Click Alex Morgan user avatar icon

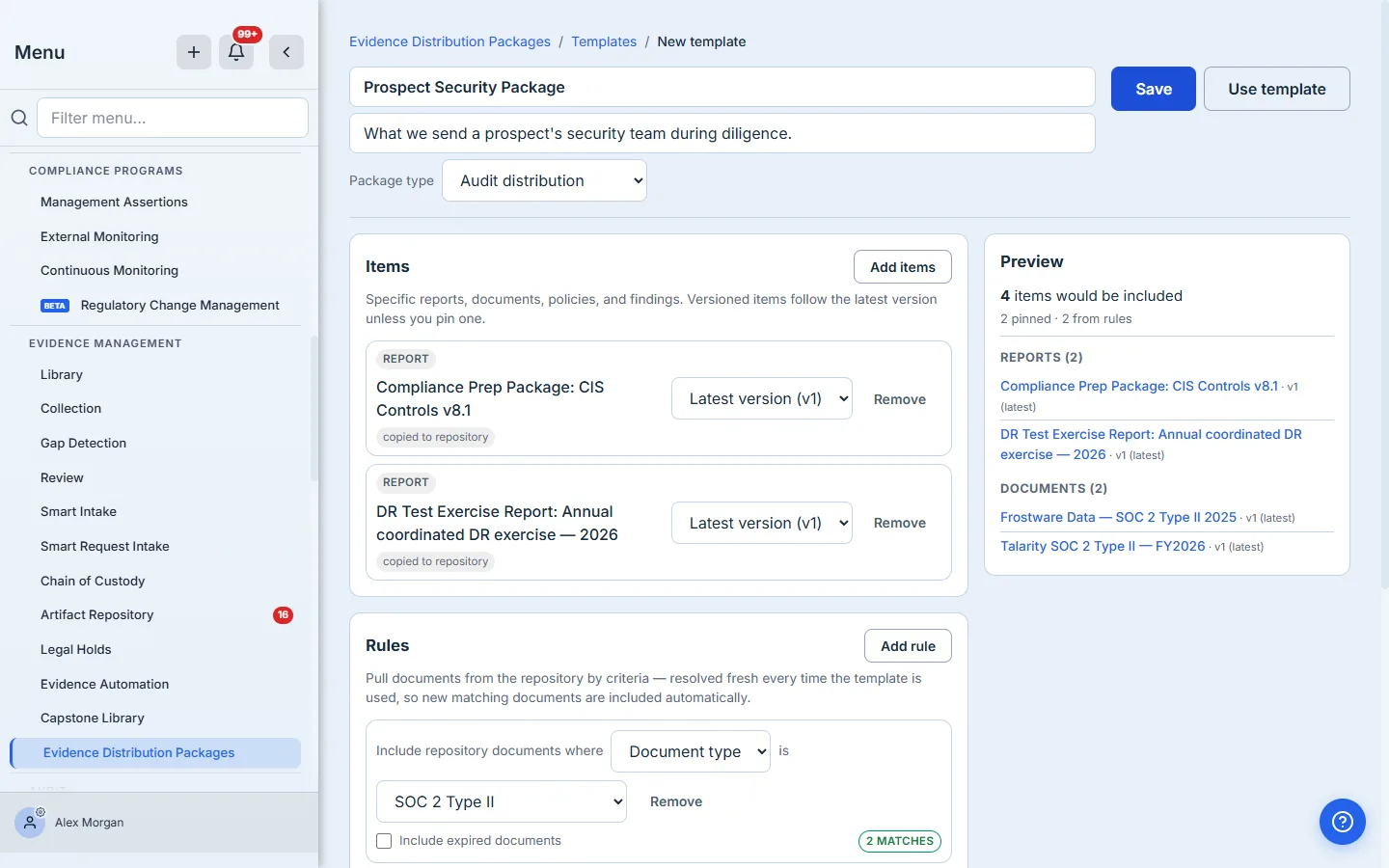click(x=30, y=823)
